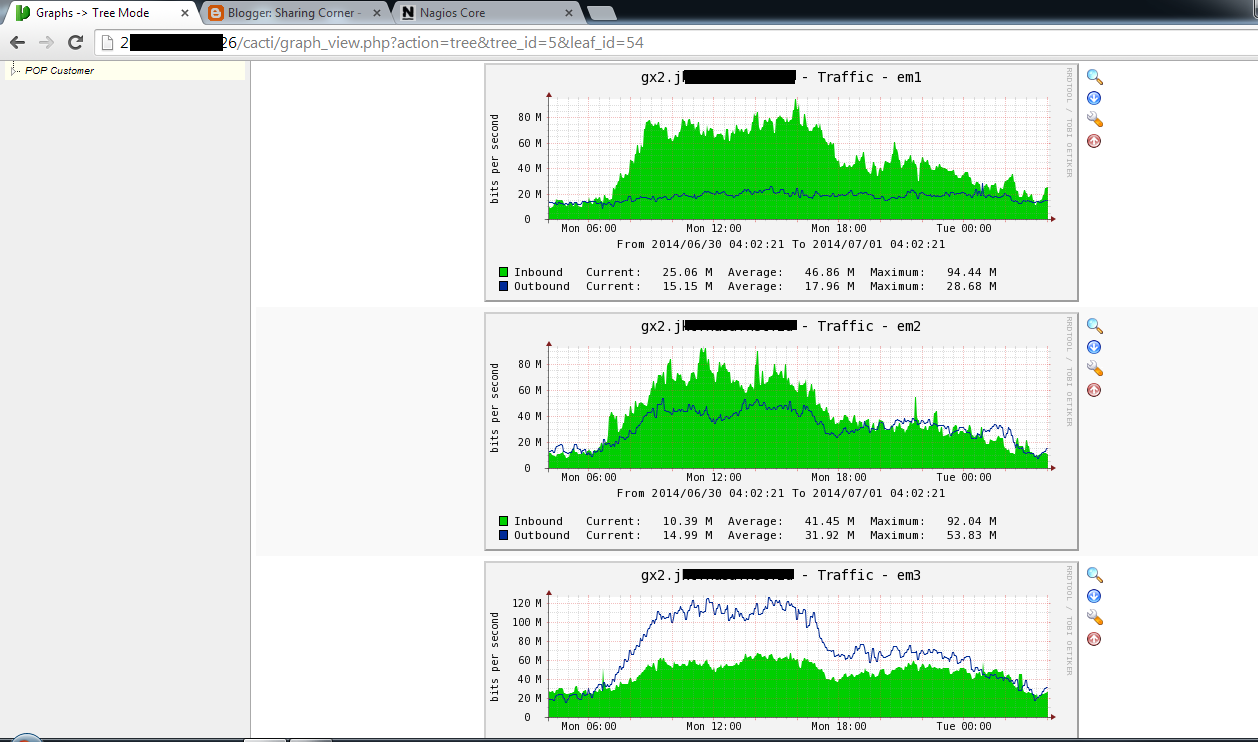Export CSV data for the em1 graph
The width and height of the screenshot is (1258, 742).
pos(1093,97)
